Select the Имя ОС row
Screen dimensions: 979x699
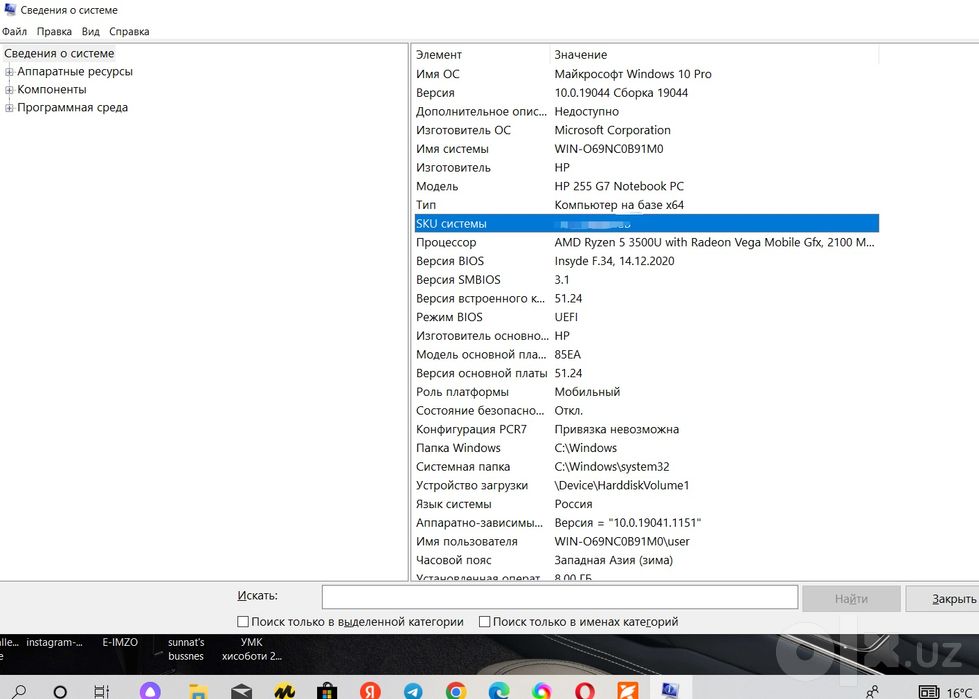(x=646, y=74)
